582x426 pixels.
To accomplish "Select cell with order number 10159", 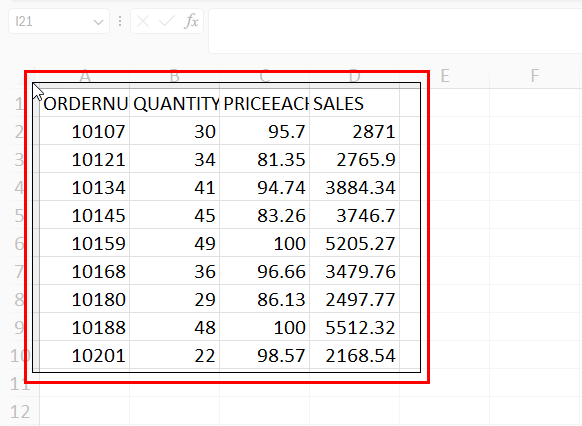I will coord(85,243).
